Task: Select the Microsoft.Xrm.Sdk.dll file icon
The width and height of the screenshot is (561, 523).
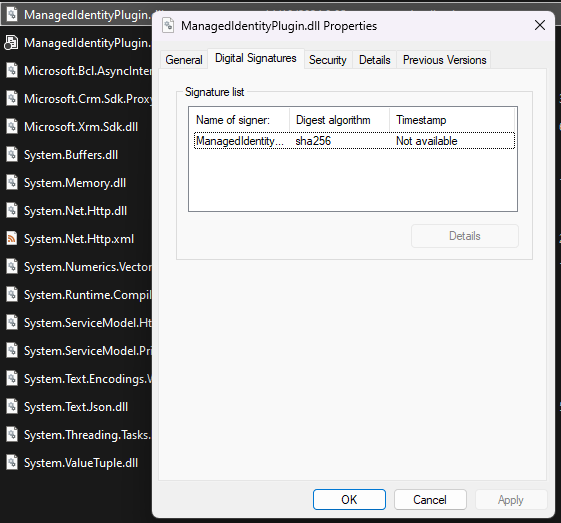Action: tap(12, 127)
